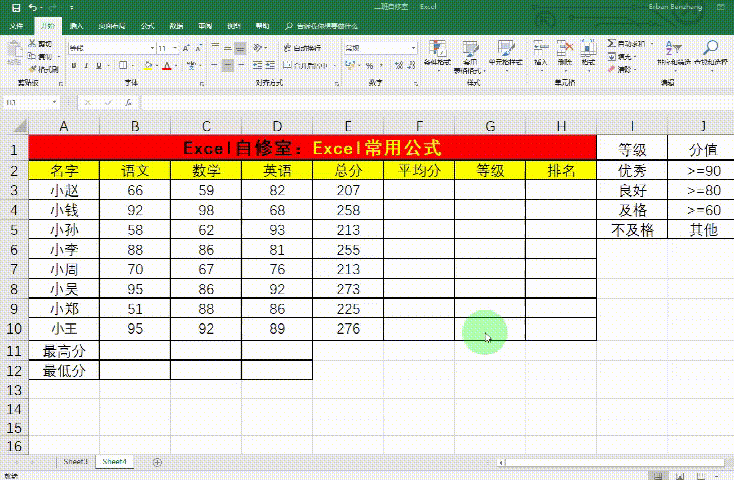Open the File (文件) tab
The height and width of the screenshot is (480, 734).
click(16, 26)
